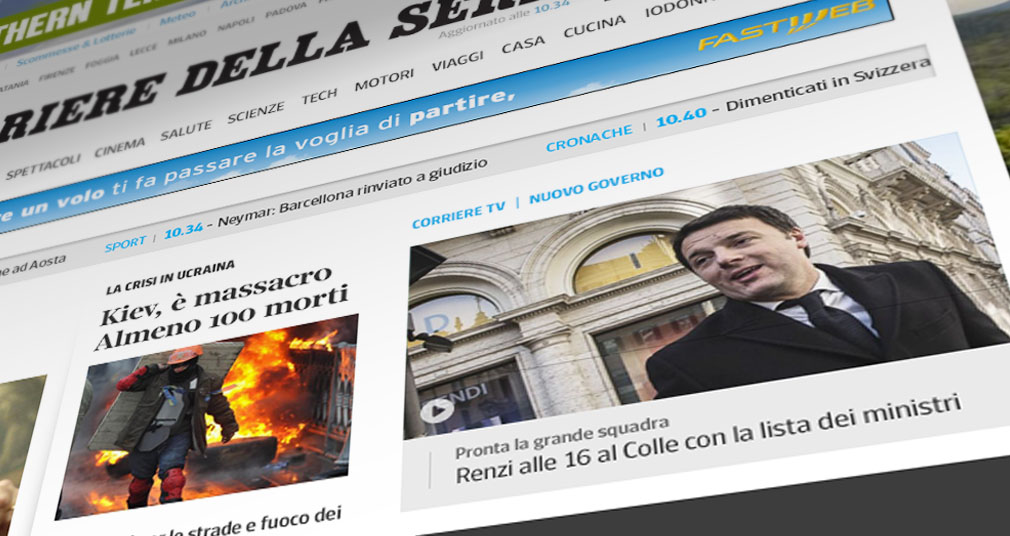The width and height of the screenshot is (1010, 536).
Task: Open the NUOVO GOVERNO tag
Action: [596, 185]
